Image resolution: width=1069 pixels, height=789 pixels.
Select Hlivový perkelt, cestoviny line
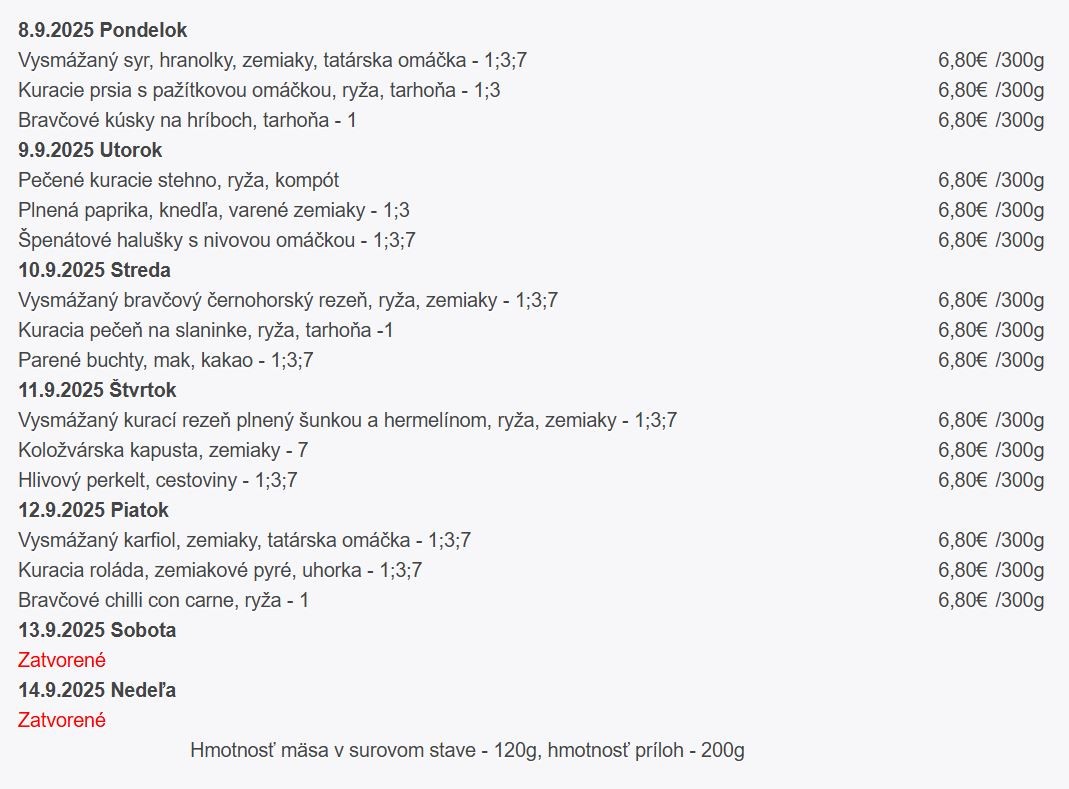(157, 480)
